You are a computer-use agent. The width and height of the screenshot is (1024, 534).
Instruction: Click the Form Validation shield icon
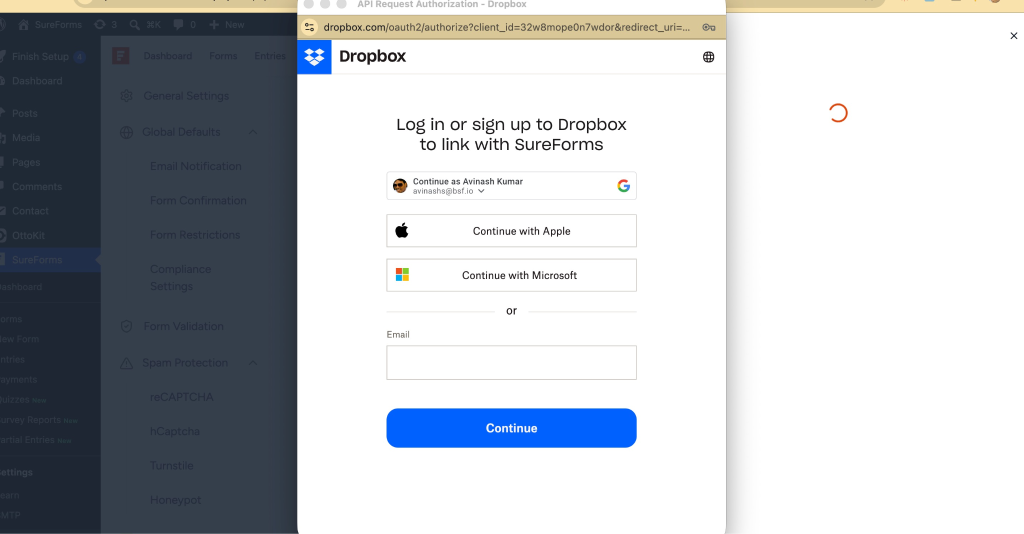(x=127, y=326)
